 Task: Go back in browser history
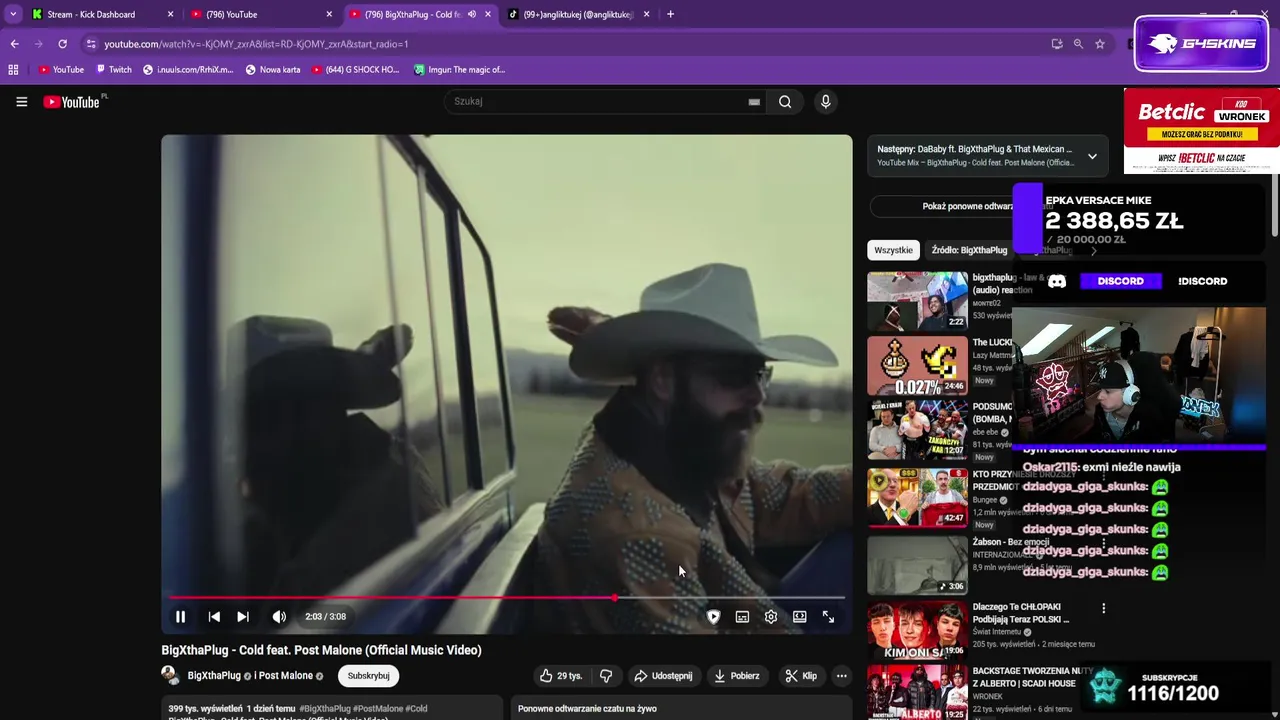(14, 44)
